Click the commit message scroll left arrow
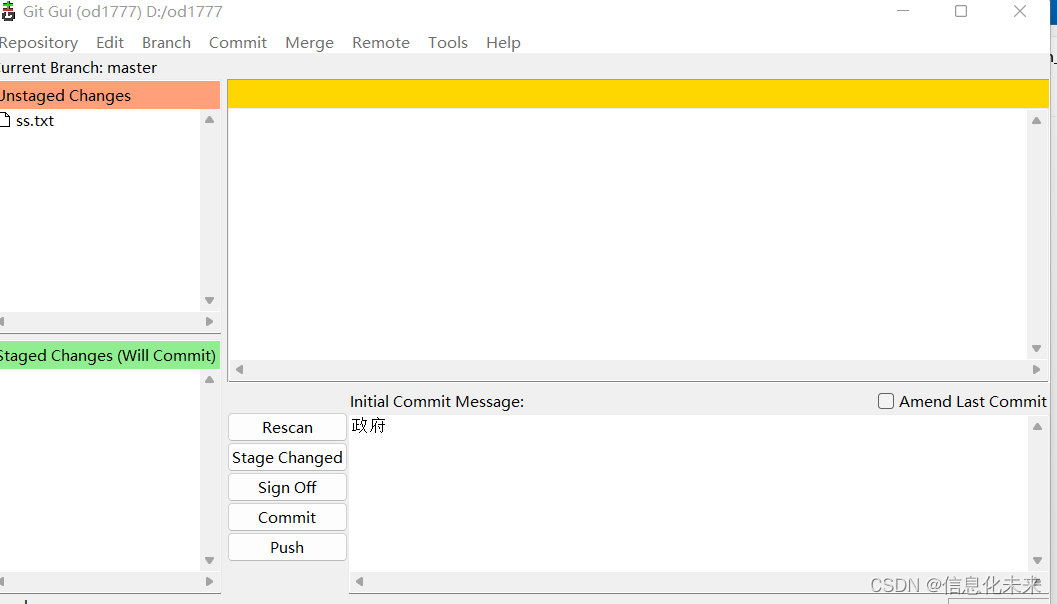Image resolution: width=1057 pixels, height=604 pixels. click(x=359, y=581)
